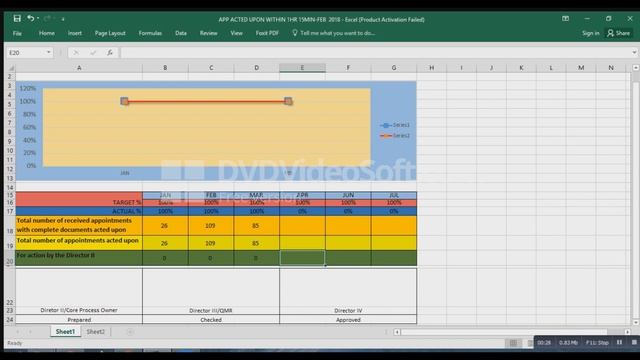Switch to the Home ribbon tab
640x360 pixels.
click(x=47, y=33)
